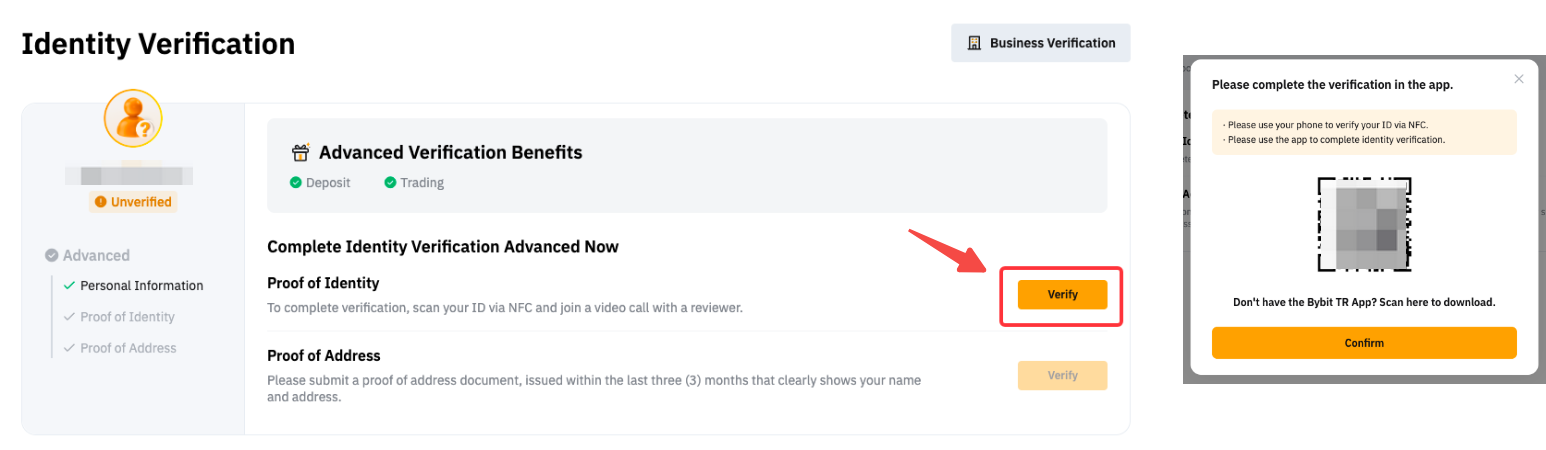Click the Bybit TR App download text
This screenshot has width=1546, height=450.
[x=1364, y=302]
